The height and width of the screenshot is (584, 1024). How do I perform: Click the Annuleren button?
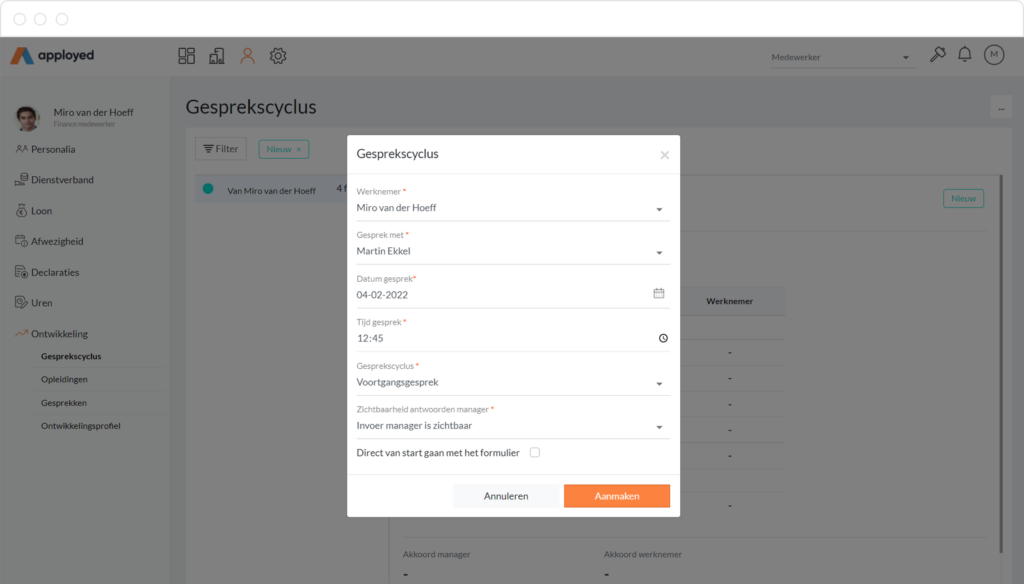(x=506, y=496)
